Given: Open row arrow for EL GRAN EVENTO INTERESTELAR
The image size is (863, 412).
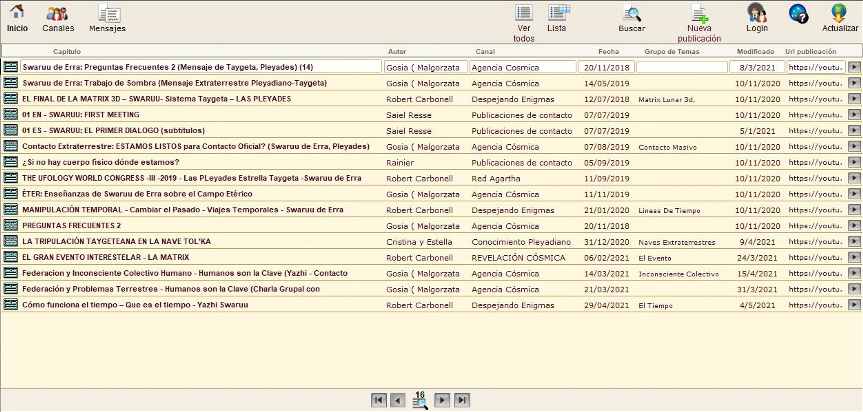Looking at the screenshot, I should (x=854, y=257).
